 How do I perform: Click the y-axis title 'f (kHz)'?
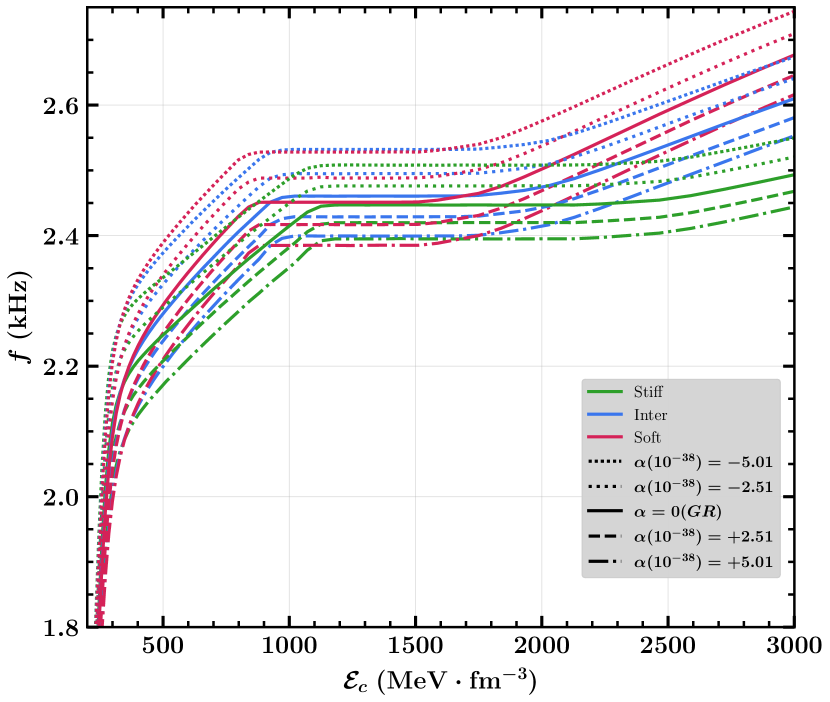click(20, 317)
